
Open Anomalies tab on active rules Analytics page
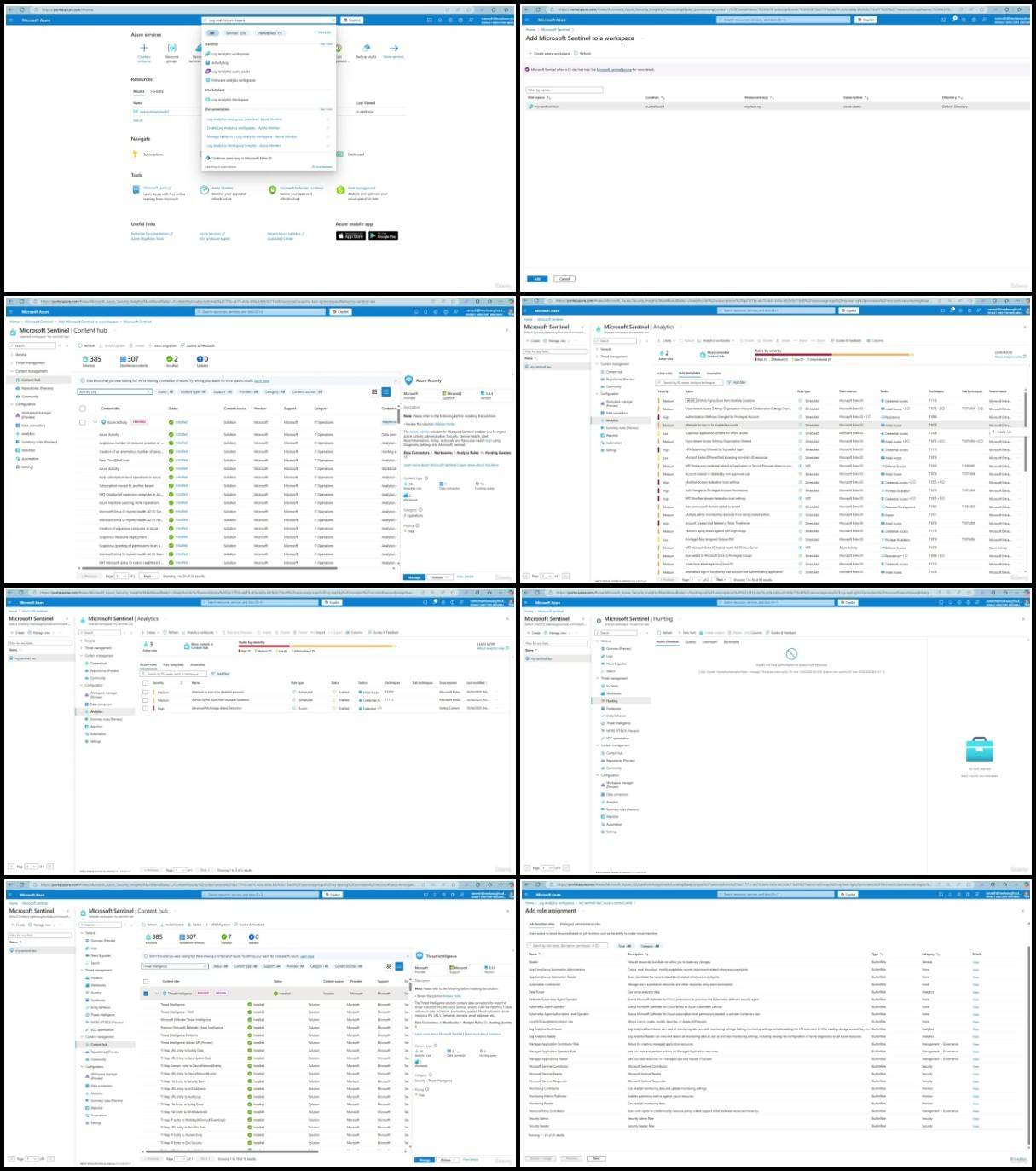pos(197,664)
